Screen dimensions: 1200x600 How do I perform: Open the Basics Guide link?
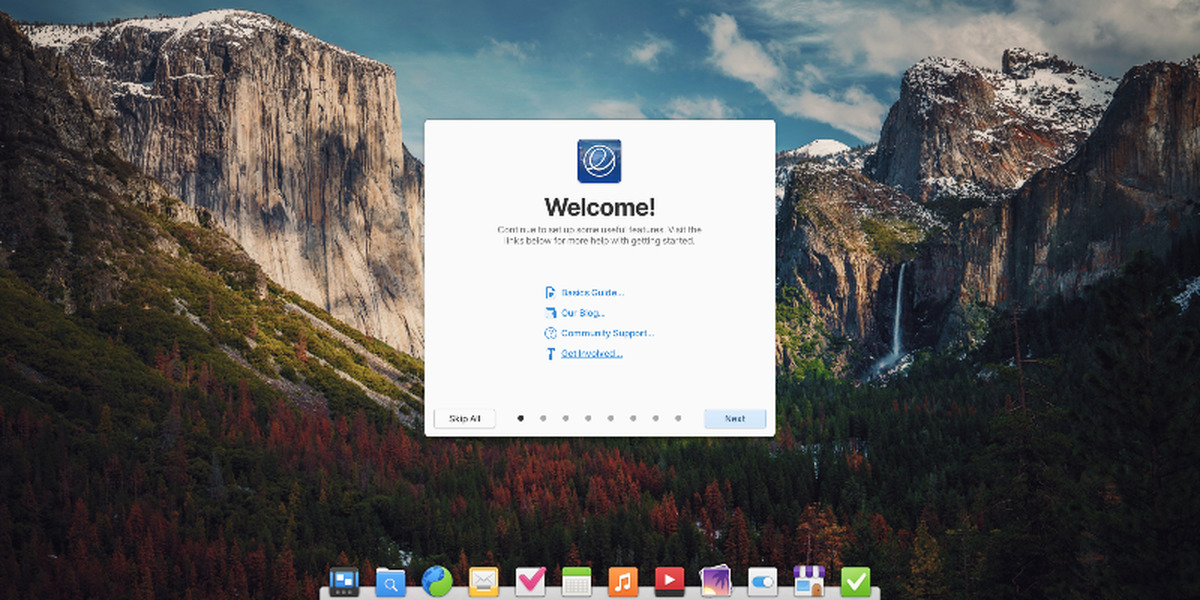[x=592, y=293]
